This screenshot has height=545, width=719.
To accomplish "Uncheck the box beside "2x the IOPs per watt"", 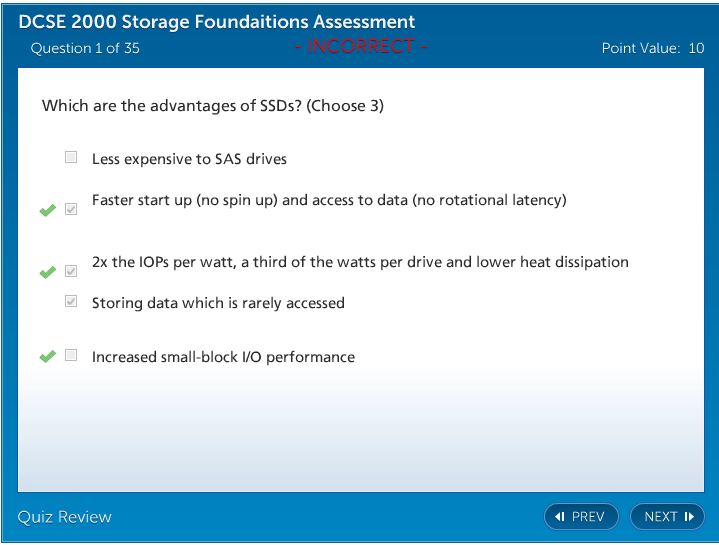I will click(x=71, y=271).
